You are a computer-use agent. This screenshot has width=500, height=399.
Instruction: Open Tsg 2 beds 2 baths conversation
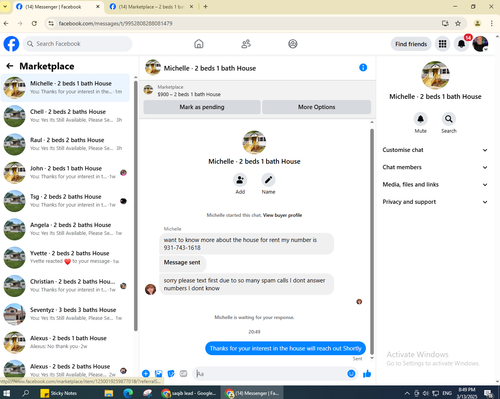pos(65,201)
